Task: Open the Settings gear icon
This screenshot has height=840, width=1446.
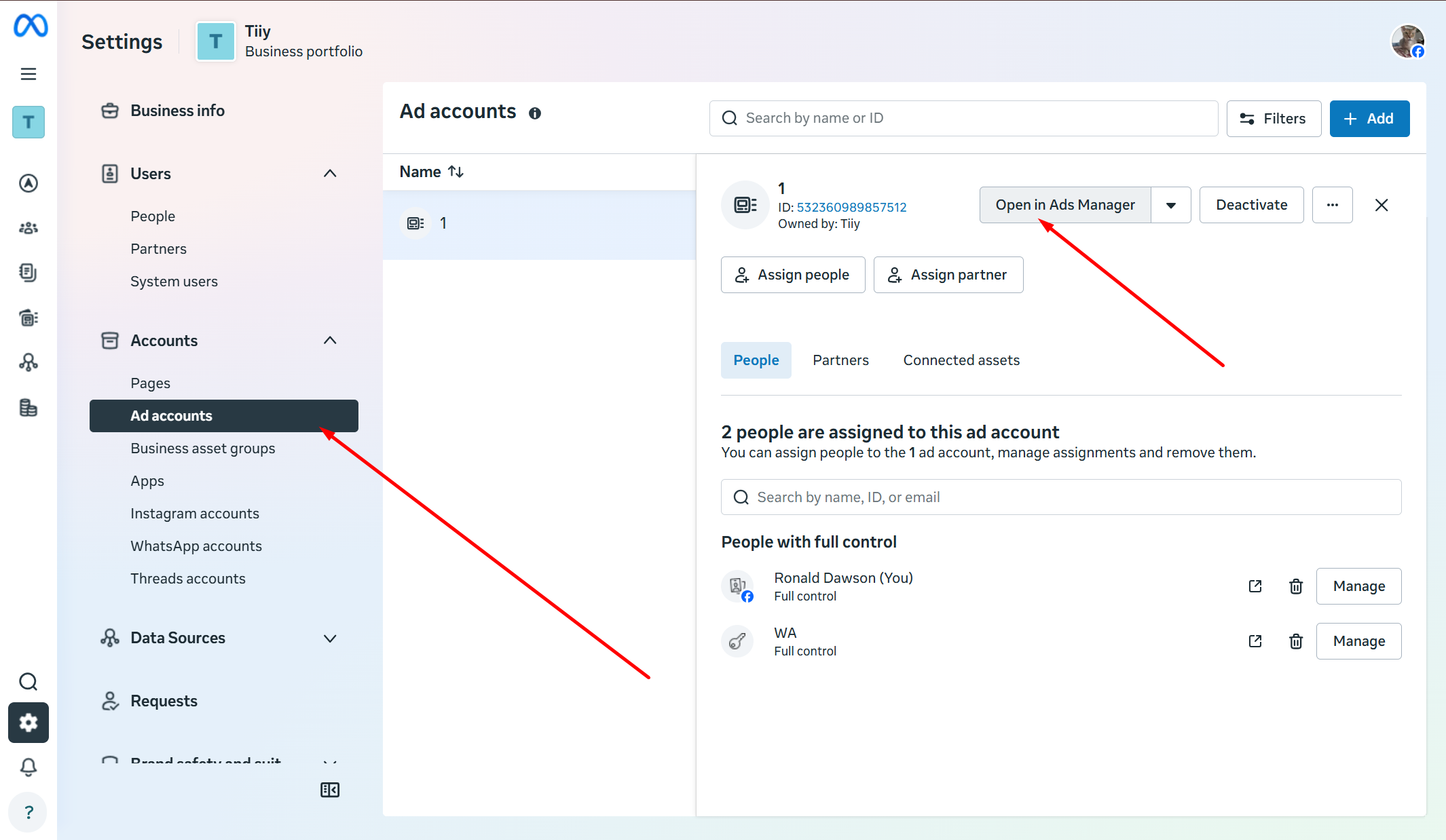Action: pyautogui.click(x=29, y=723)
